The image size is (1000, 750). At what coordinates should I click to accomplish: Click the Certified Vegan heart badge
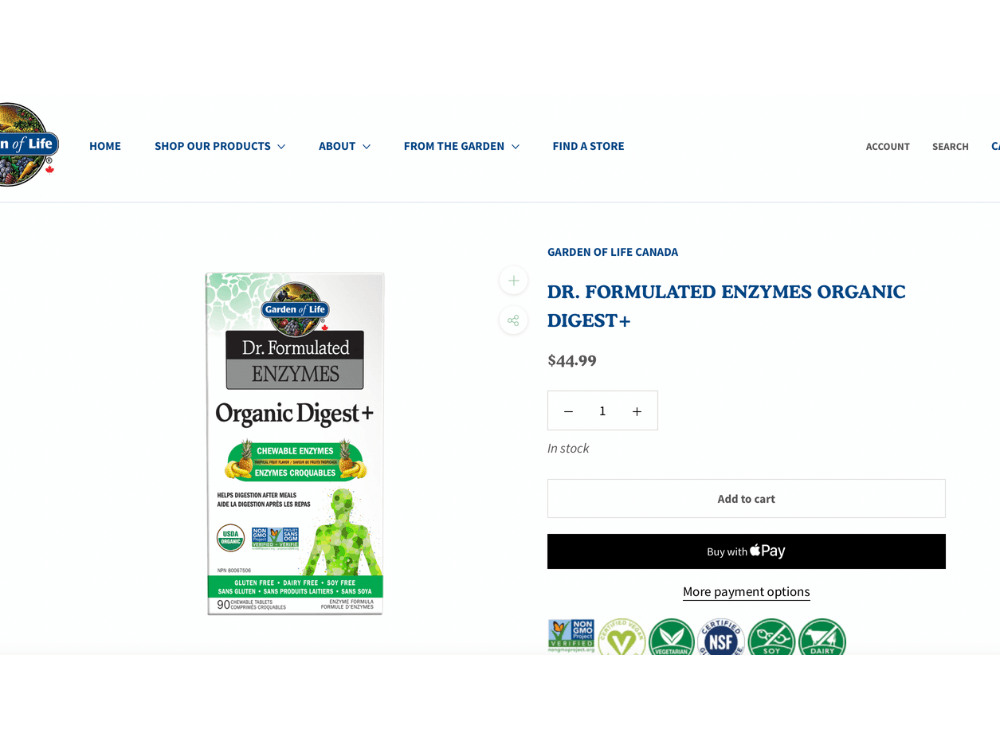(622, 637)
